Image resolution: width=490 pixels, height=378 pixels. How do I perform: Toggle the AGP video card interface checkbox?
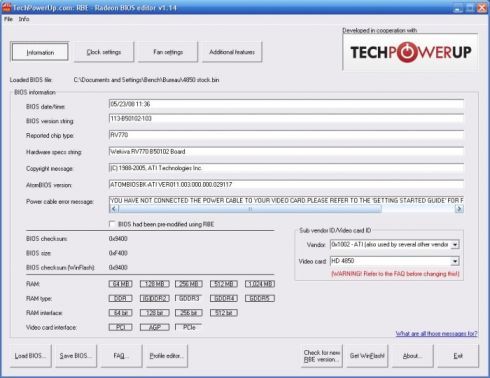coord(155,327)
